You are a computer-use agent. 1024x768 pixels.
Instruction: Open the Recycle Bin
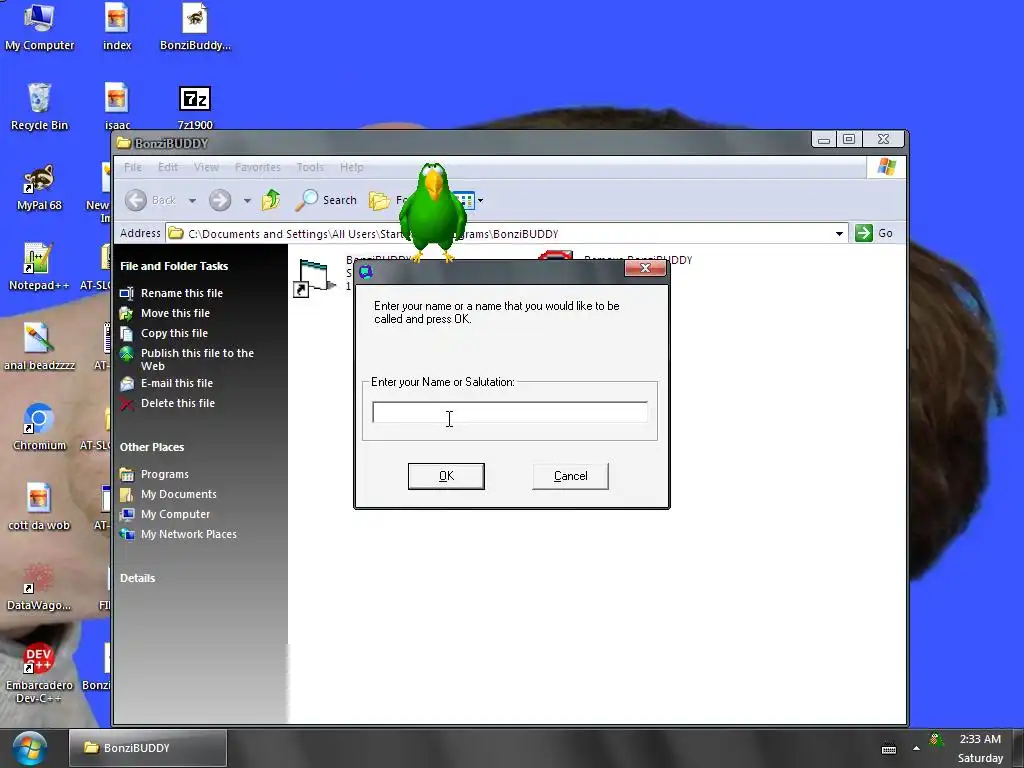pos(39,106)
